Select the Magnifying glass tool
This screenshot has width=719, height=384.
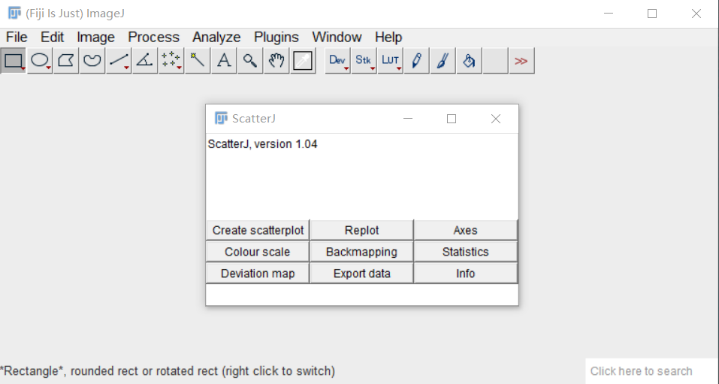click(x=250, y=61)
